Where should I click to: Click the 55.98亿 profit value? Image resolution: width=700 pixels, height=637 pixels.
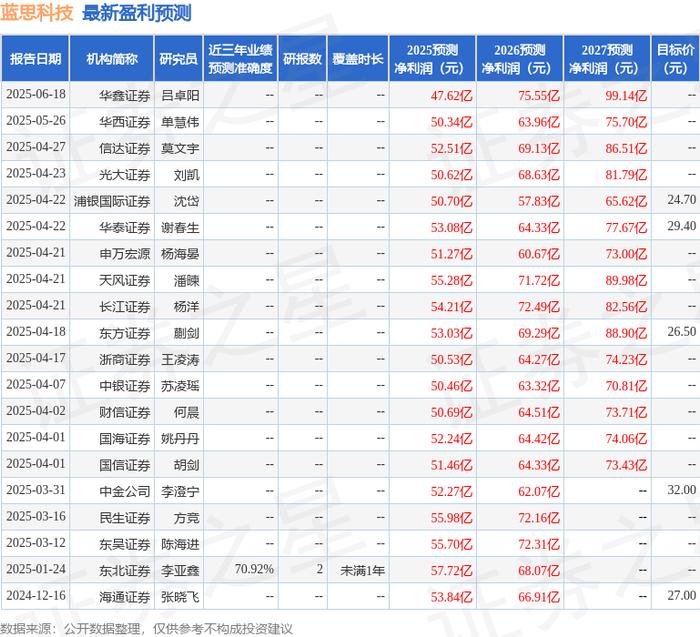[x=451, y=518]
